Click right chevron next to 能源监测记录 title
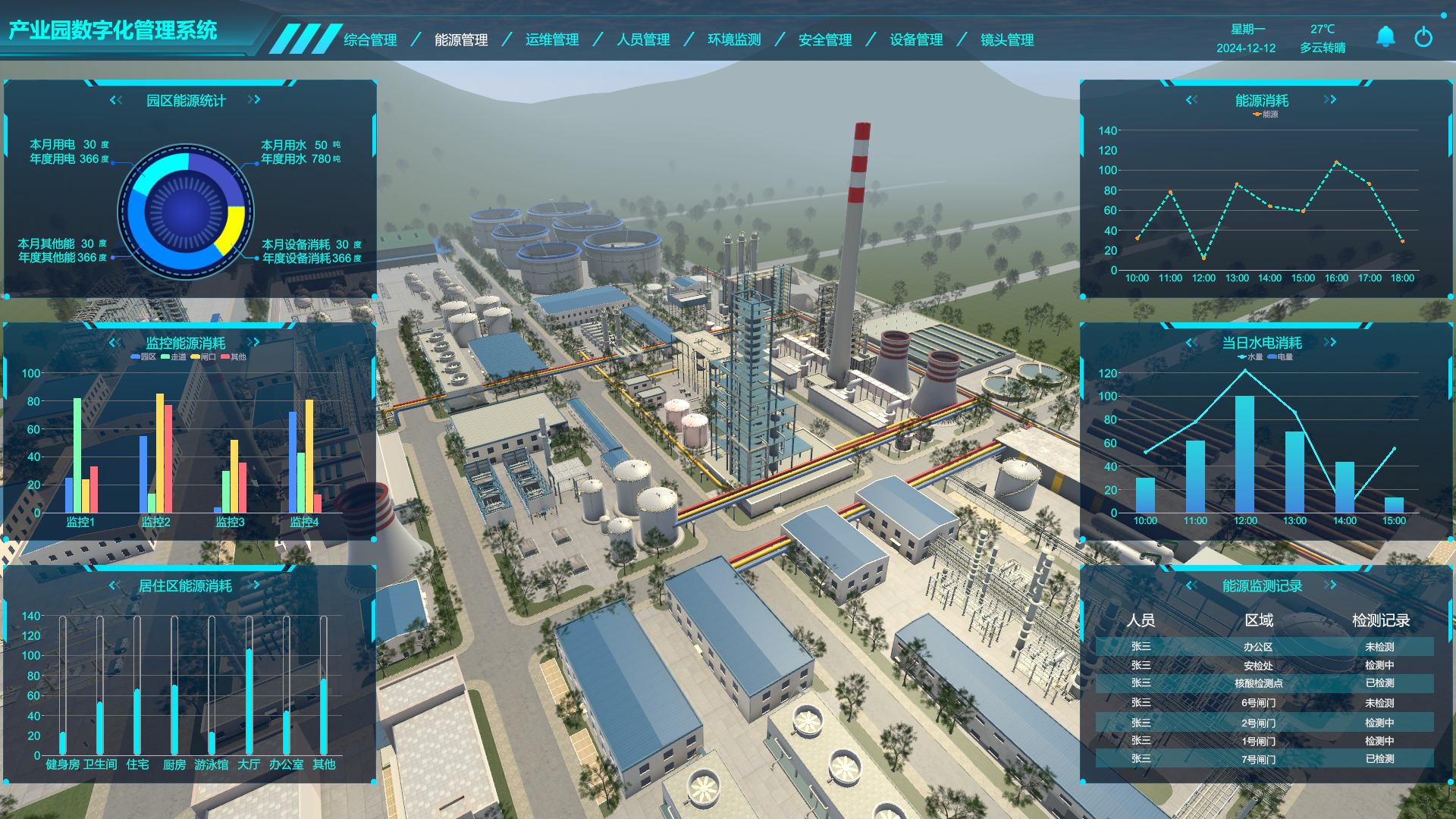The height and width of the screenshot is (819, 1456). (x=1330, y=585)
